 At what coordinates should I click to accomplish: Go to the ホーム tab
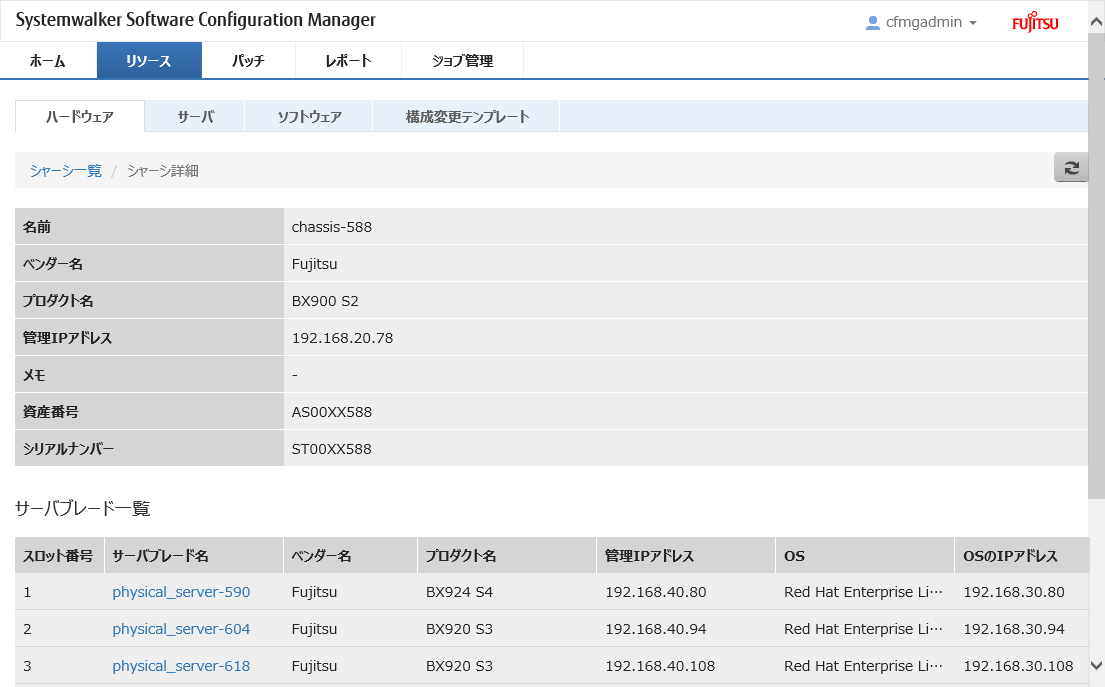pyautogui.click(x=48, y=61)
